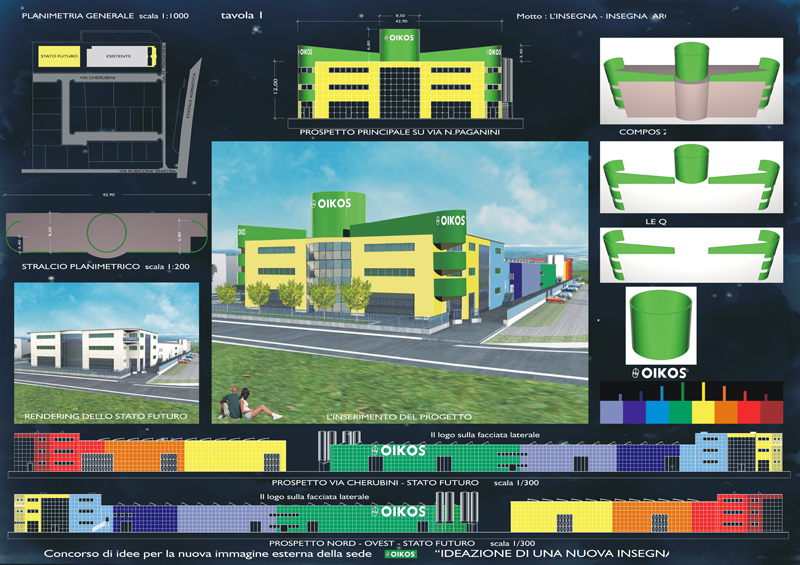Click the '12,00' height dimension on elevation

(276, 86)
